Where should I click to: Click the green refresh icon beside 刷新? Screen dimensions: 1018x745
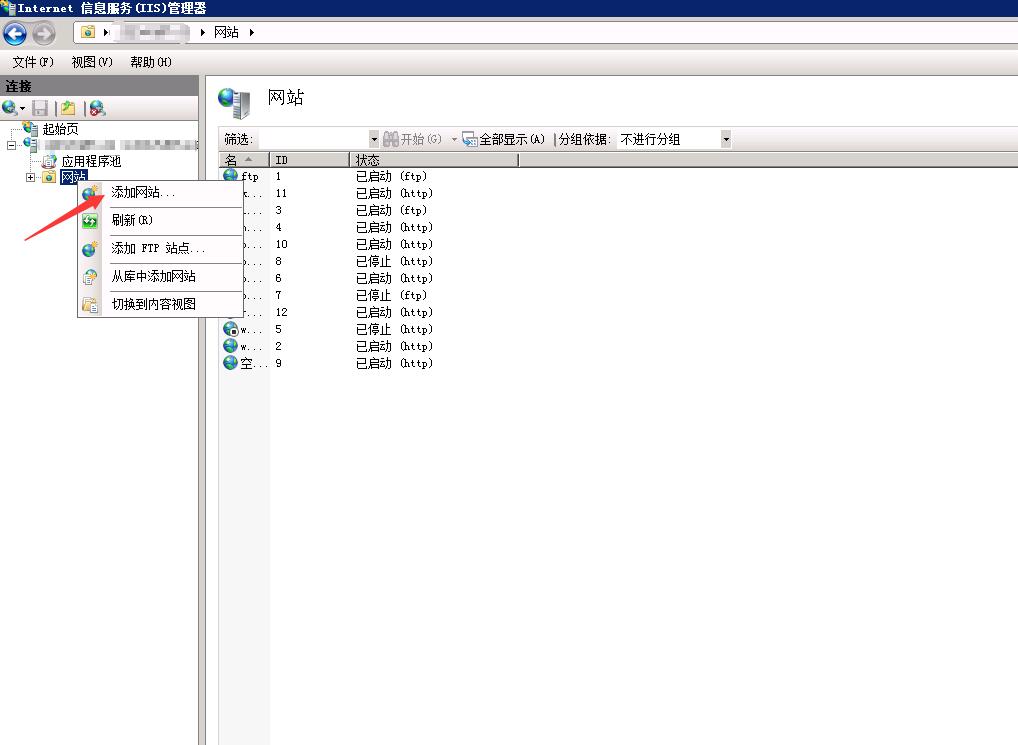tap(90, 221)
